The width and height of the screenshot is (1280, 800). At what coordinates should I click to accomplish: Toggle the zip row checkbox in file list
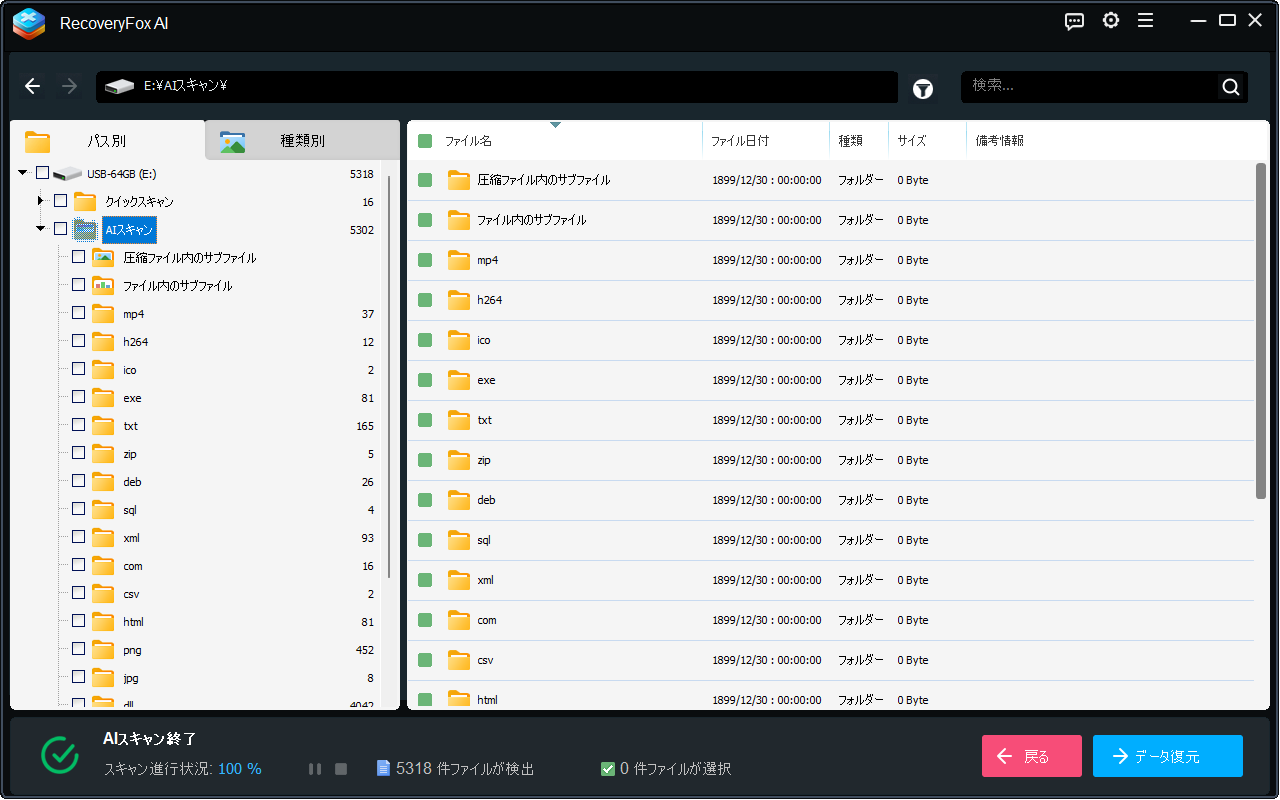tap(425, 460)
